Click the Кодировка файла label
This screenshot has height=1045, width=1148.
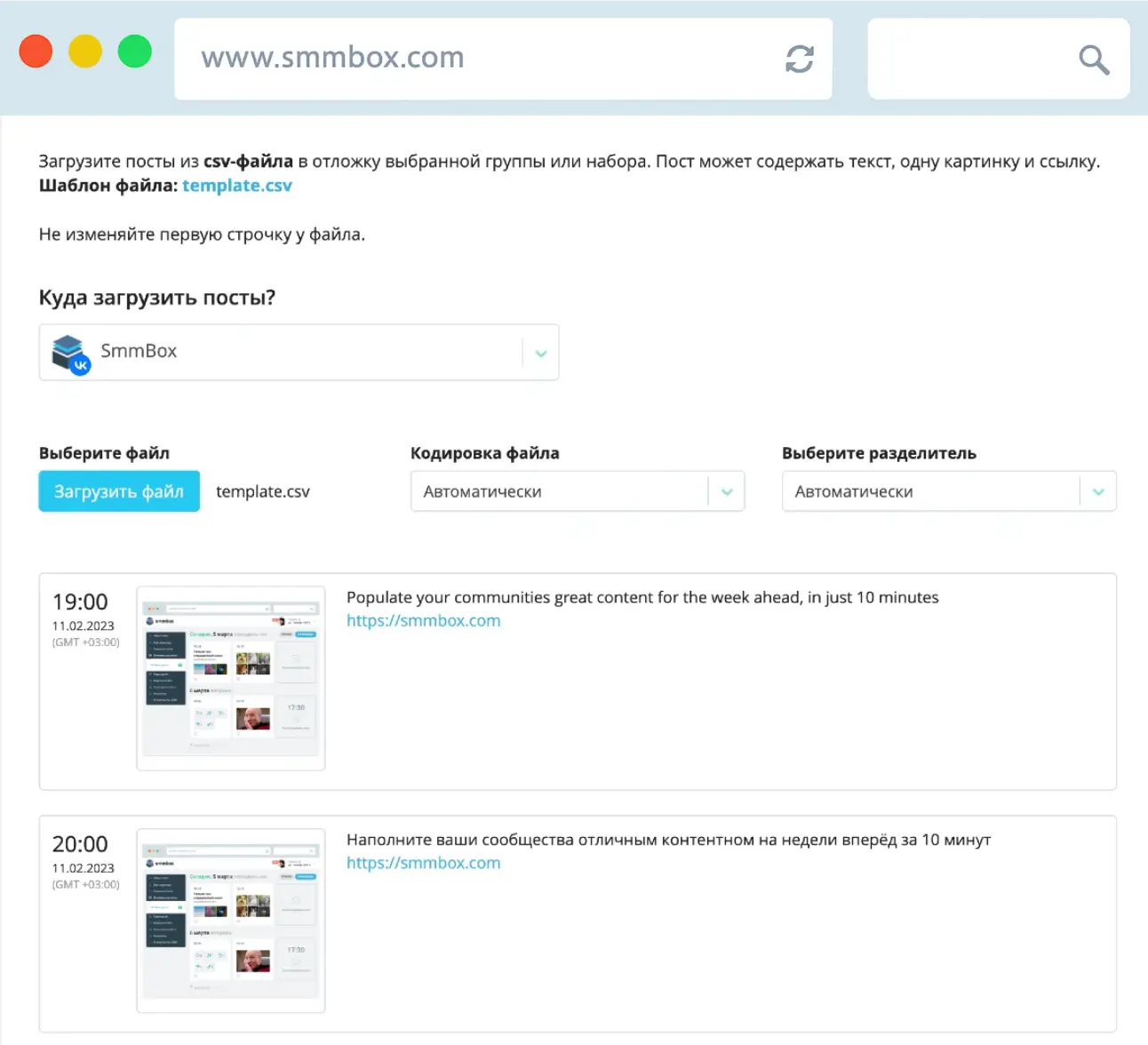point(485,453)
